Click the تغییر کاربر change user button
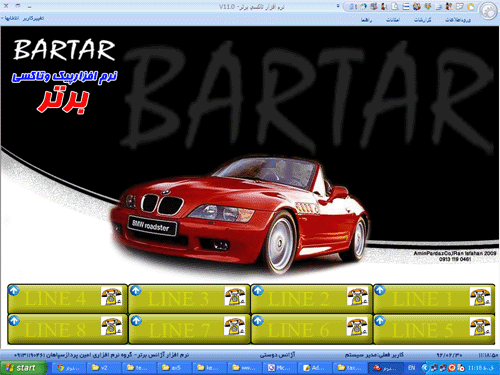The image size is (500, 375). point(33,18)
